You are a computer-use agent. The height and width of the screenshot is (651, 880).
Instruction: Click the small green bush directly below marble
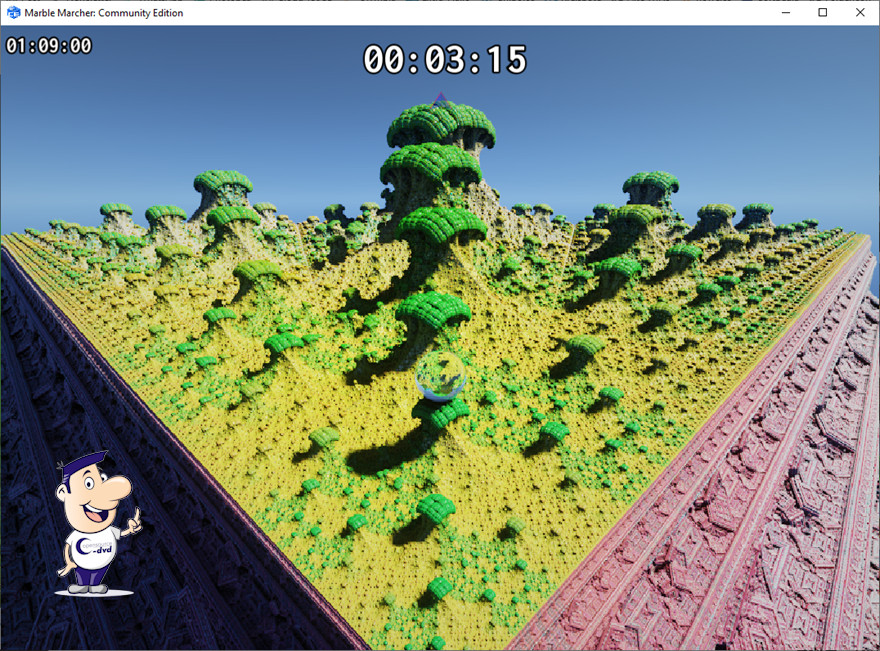pyautogui.click(x=448, y=413)
